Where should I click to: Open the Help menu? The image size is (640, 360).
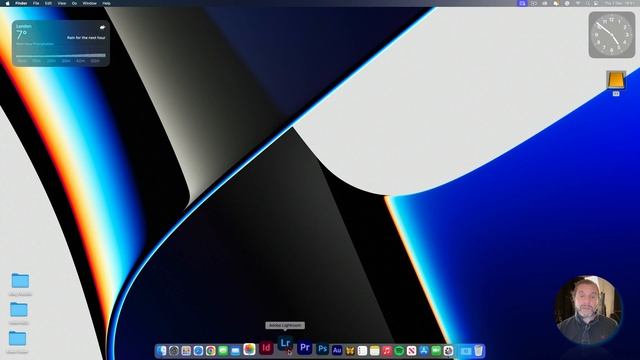pyautogui.click(x=106, y=3)
